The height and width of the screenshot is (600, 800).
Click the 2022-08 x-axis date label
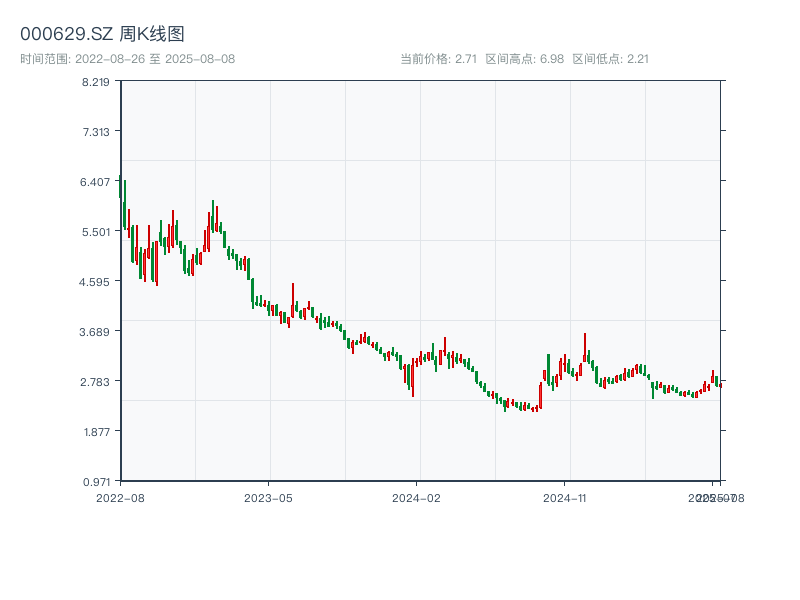(x=120, y=497)
